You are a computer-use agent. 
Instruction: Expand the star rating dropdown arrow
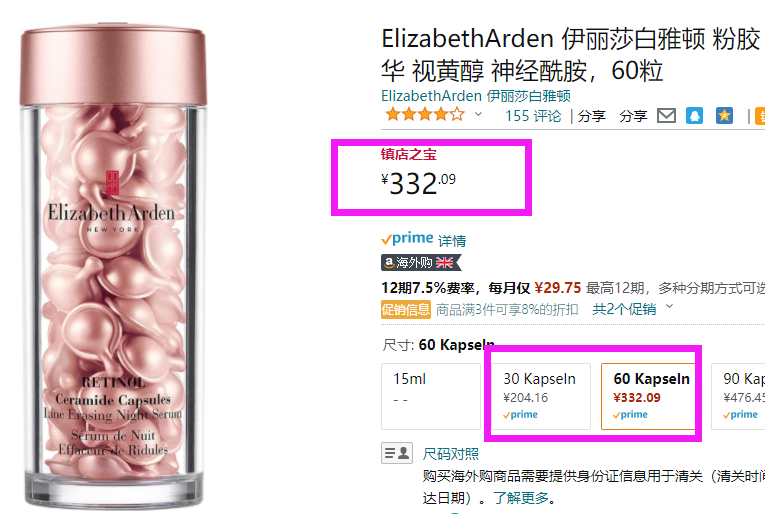tap(479, 114)
